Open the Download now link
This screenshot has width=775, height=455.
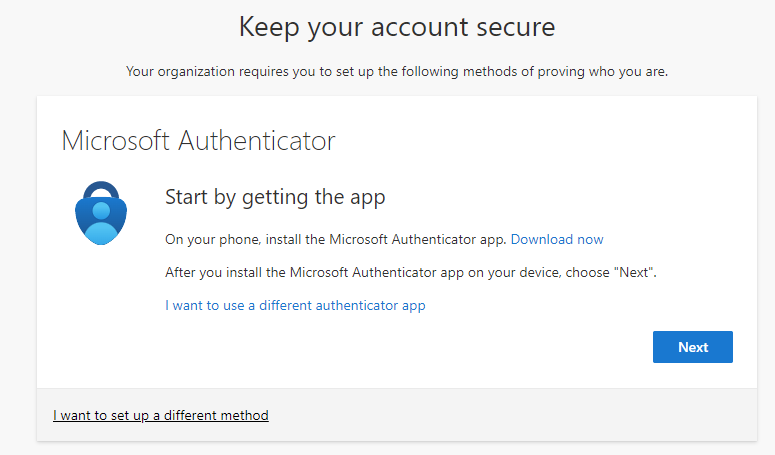coord(557,240)
